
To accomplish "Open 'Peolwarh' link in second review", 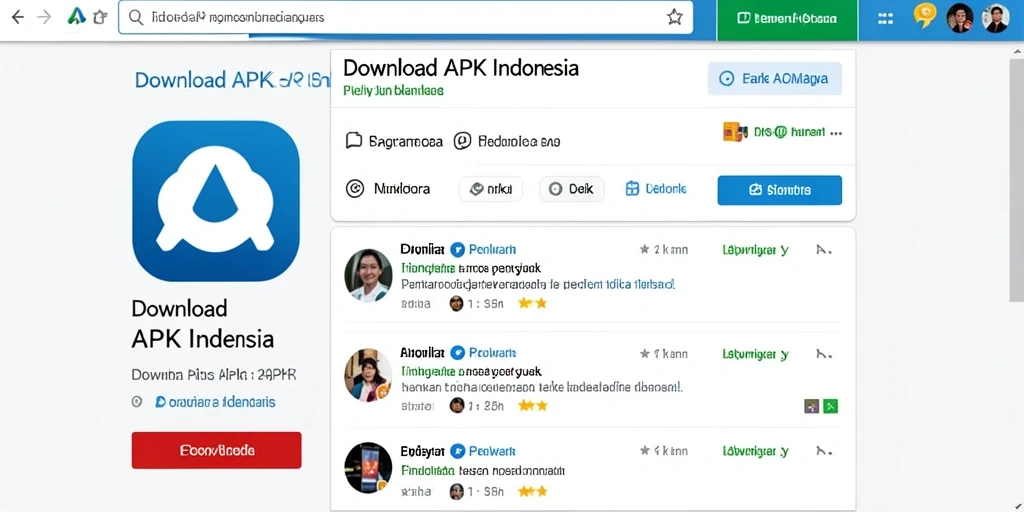I will [492, 353].
